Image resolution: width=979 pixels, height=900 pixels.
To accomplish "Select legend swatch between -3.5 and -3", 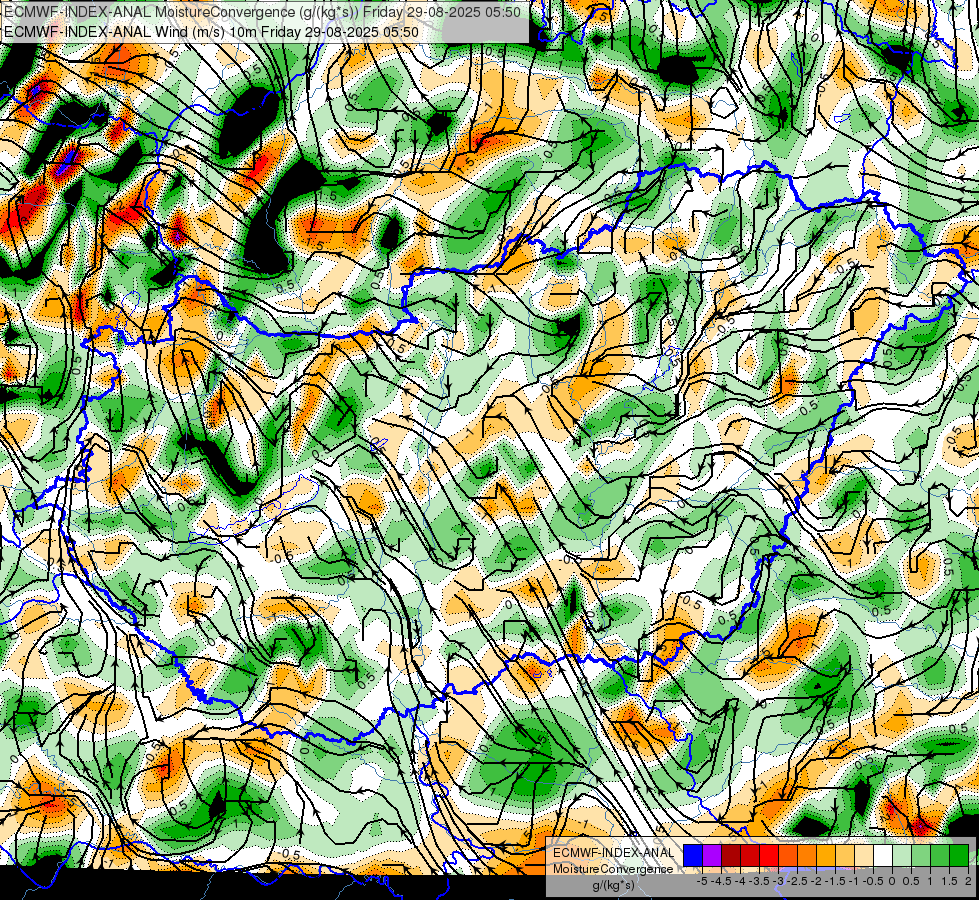I will coord(769,856).
